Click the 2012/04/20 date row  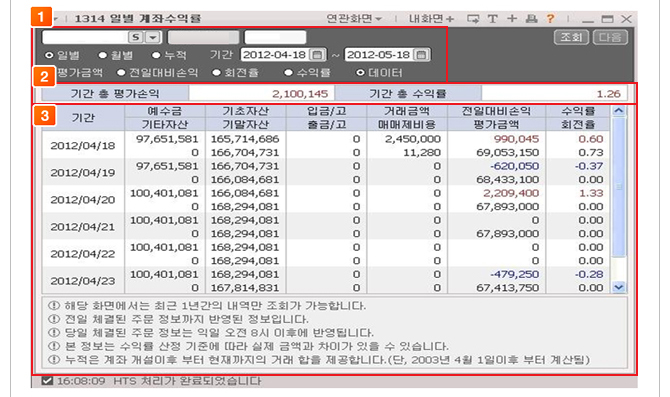click(x=83, y=200)
